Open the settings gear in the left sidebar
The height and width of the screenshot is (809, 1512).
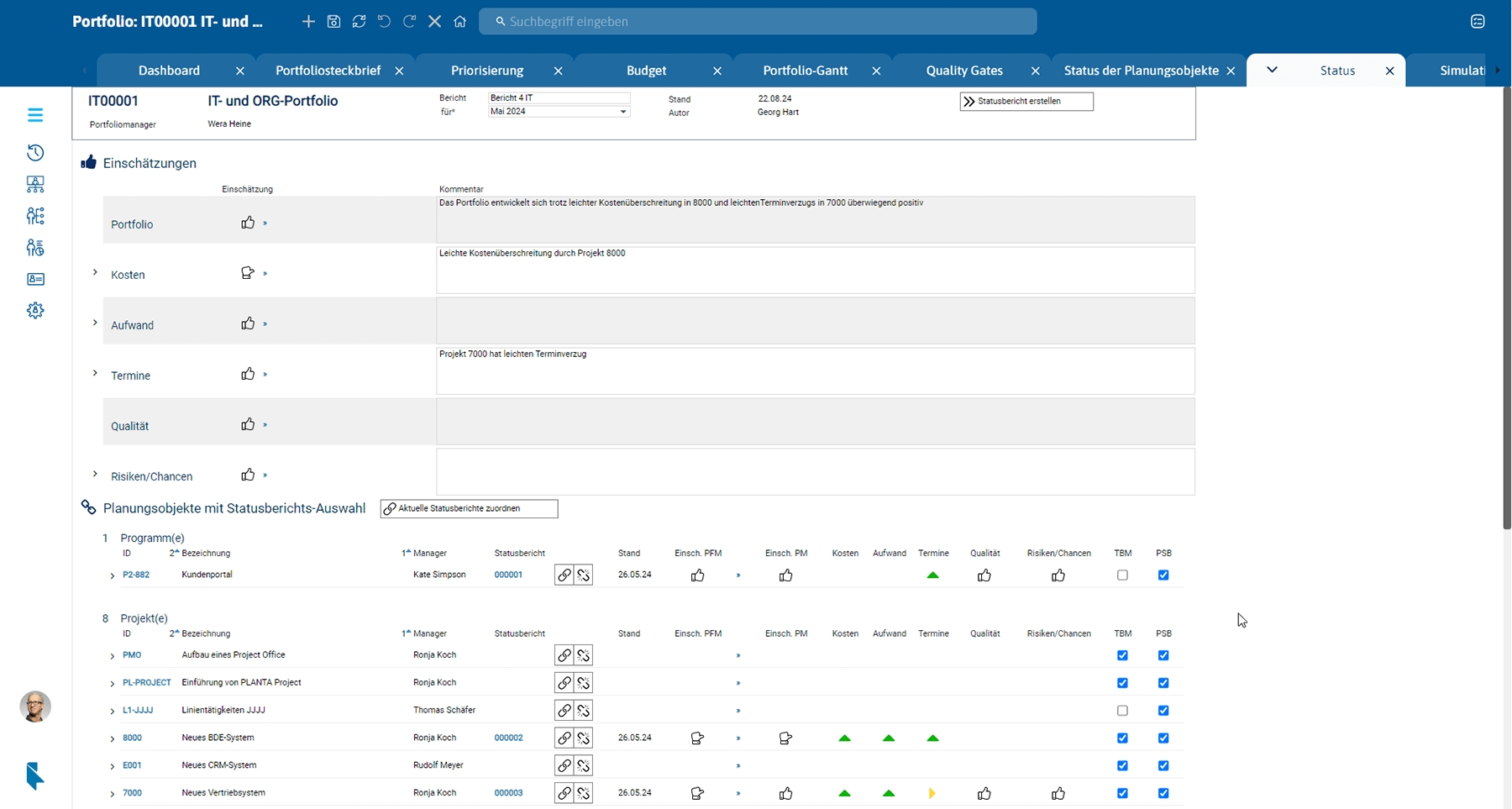click(35, 311)
